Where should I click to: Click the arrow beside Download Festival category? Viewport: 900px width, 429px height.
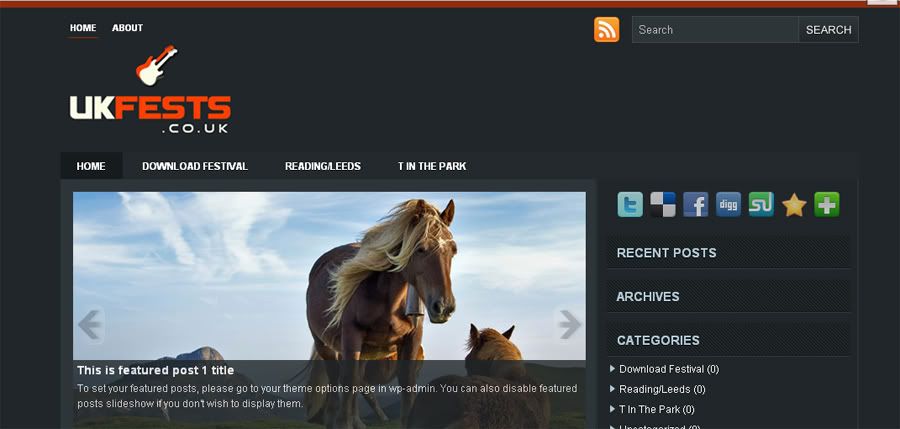[612, 369]
